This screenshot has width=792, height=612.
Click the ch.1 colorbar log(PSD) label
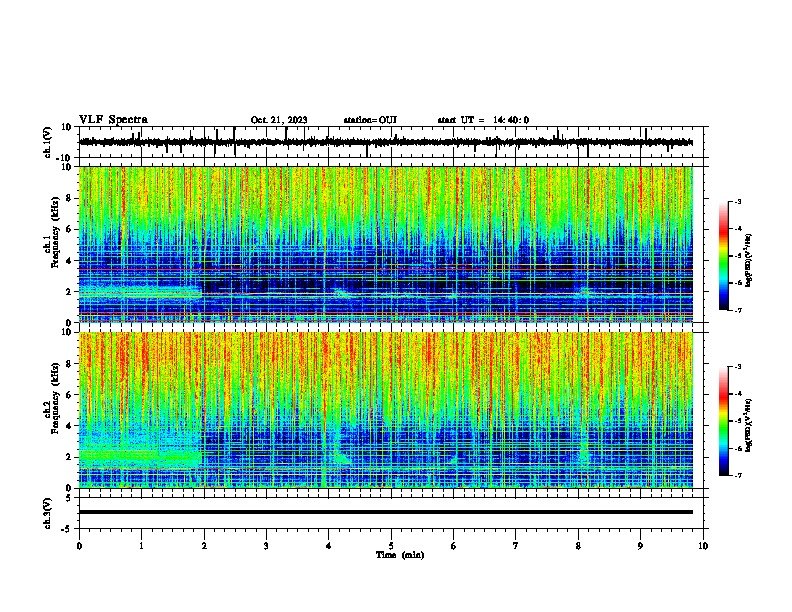coord(749,261)
